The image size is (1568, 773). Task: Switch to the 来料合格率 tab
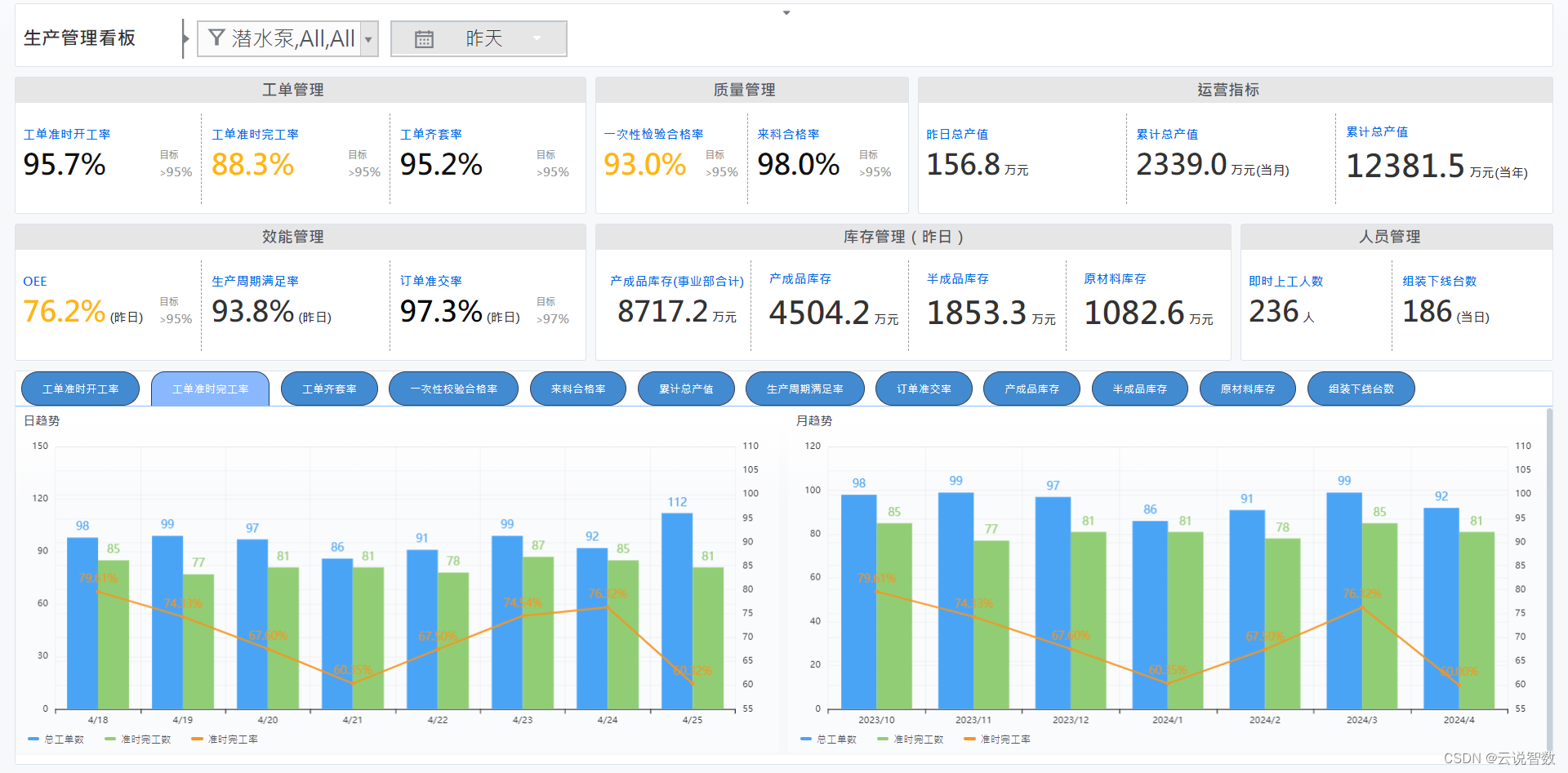(578, 389)
